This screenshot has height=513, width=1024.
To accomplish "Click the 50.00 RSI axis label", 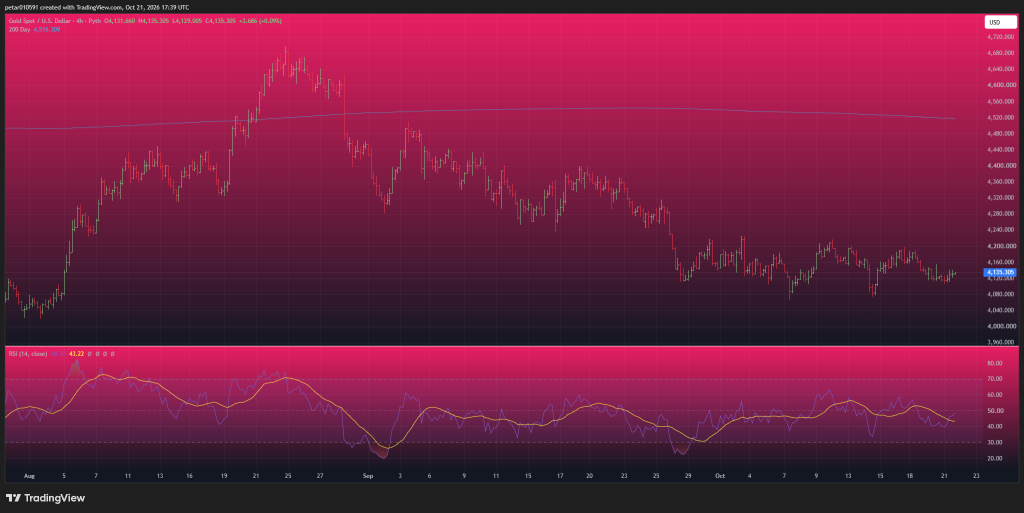I will click(x=995, y=411).
